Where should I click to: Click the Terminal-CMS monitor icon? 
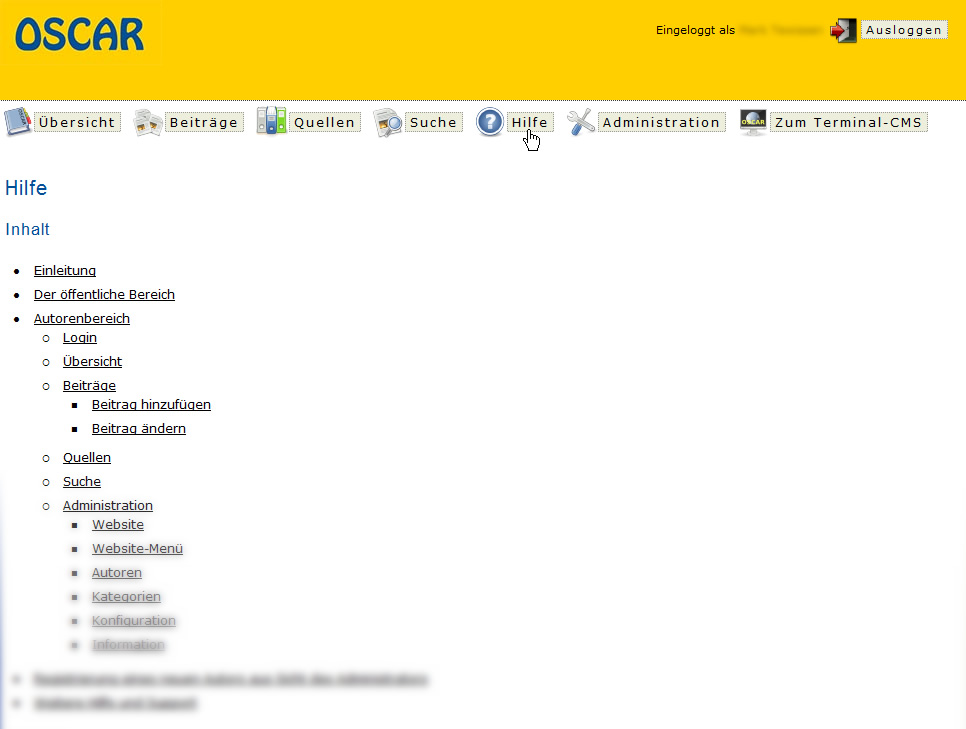tap(753, 122)
